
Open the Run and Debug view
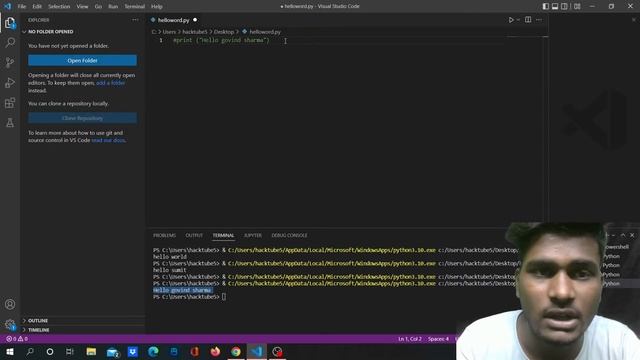(x=10, y=83)
